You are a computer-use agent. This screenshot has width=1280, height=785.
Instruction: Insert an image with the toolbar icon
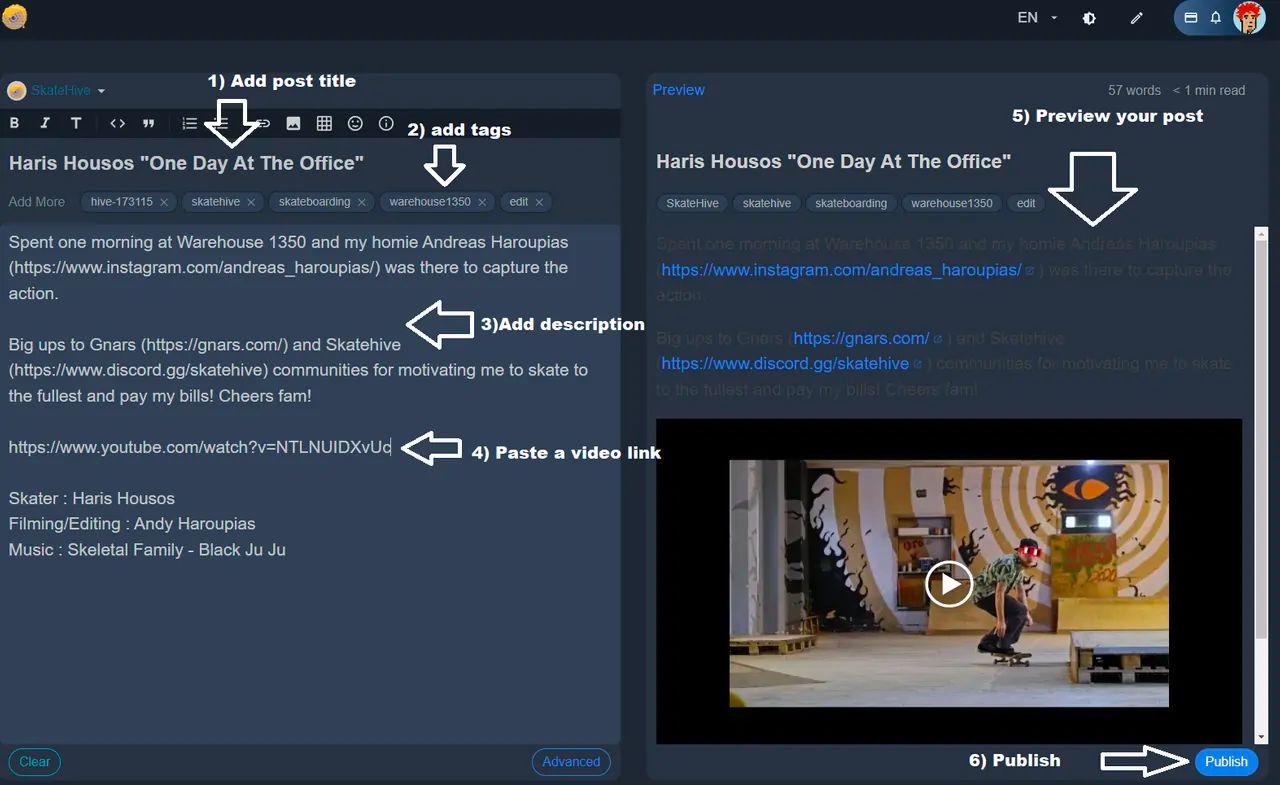[x=293, y=123]
